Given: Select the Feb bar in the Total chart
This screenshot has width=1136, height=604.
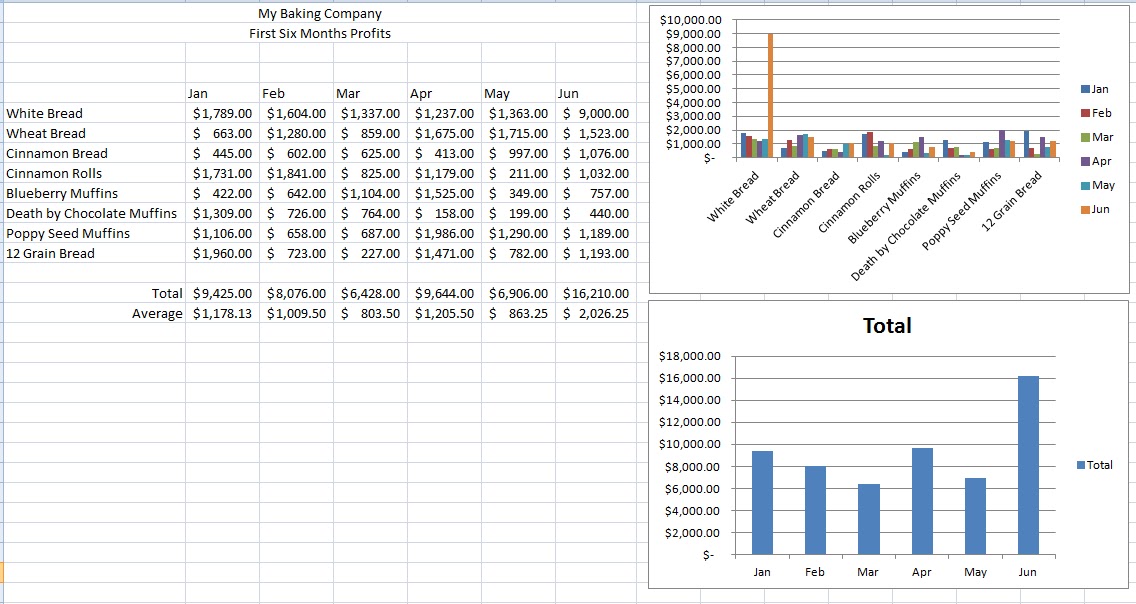Looking at the screenshot, I should click(815, 511).
